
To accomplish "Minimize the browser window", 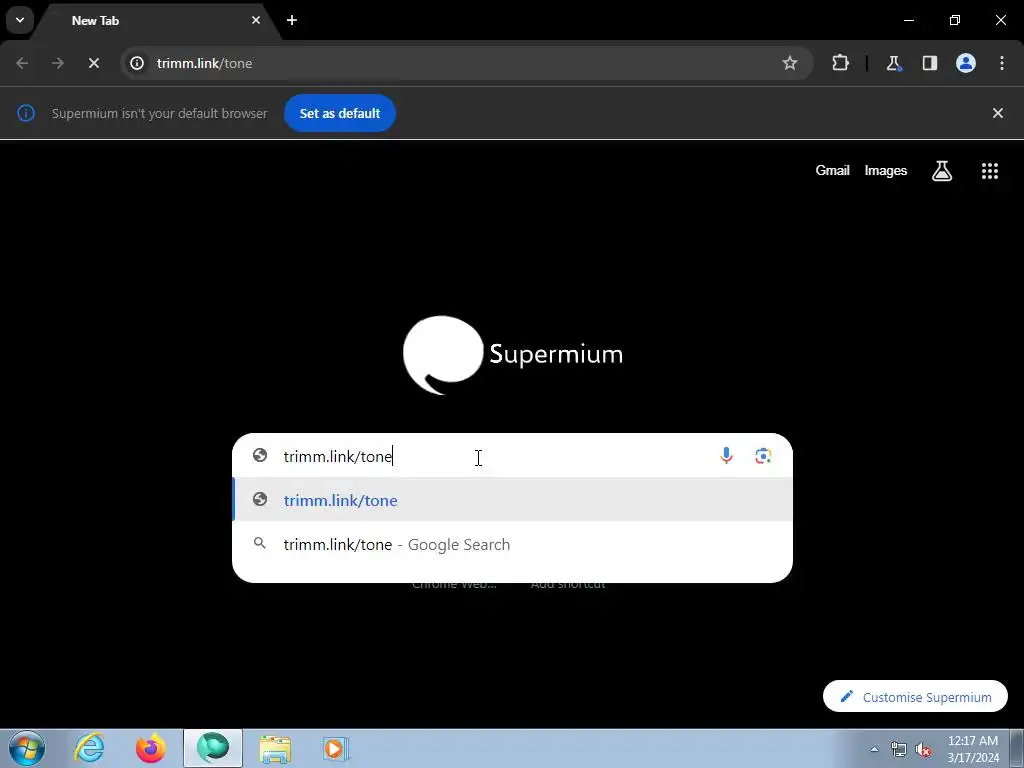I will coord(908,20).
